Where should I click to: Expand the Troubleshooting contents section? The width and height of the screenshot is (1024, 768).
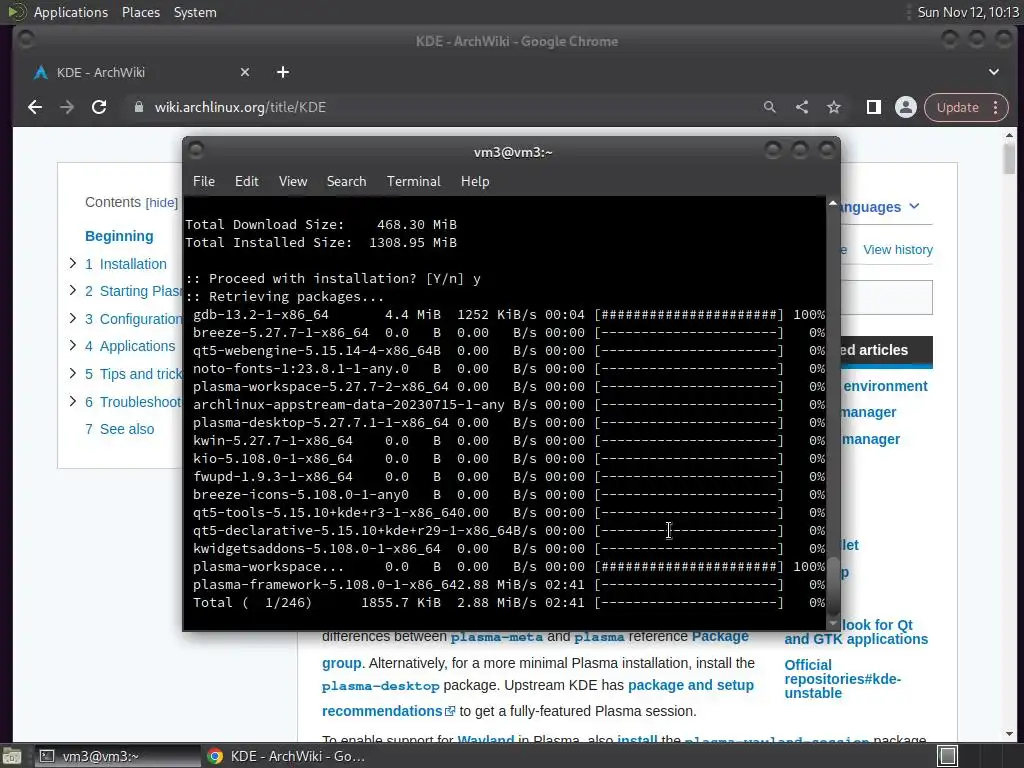[72, 401]
